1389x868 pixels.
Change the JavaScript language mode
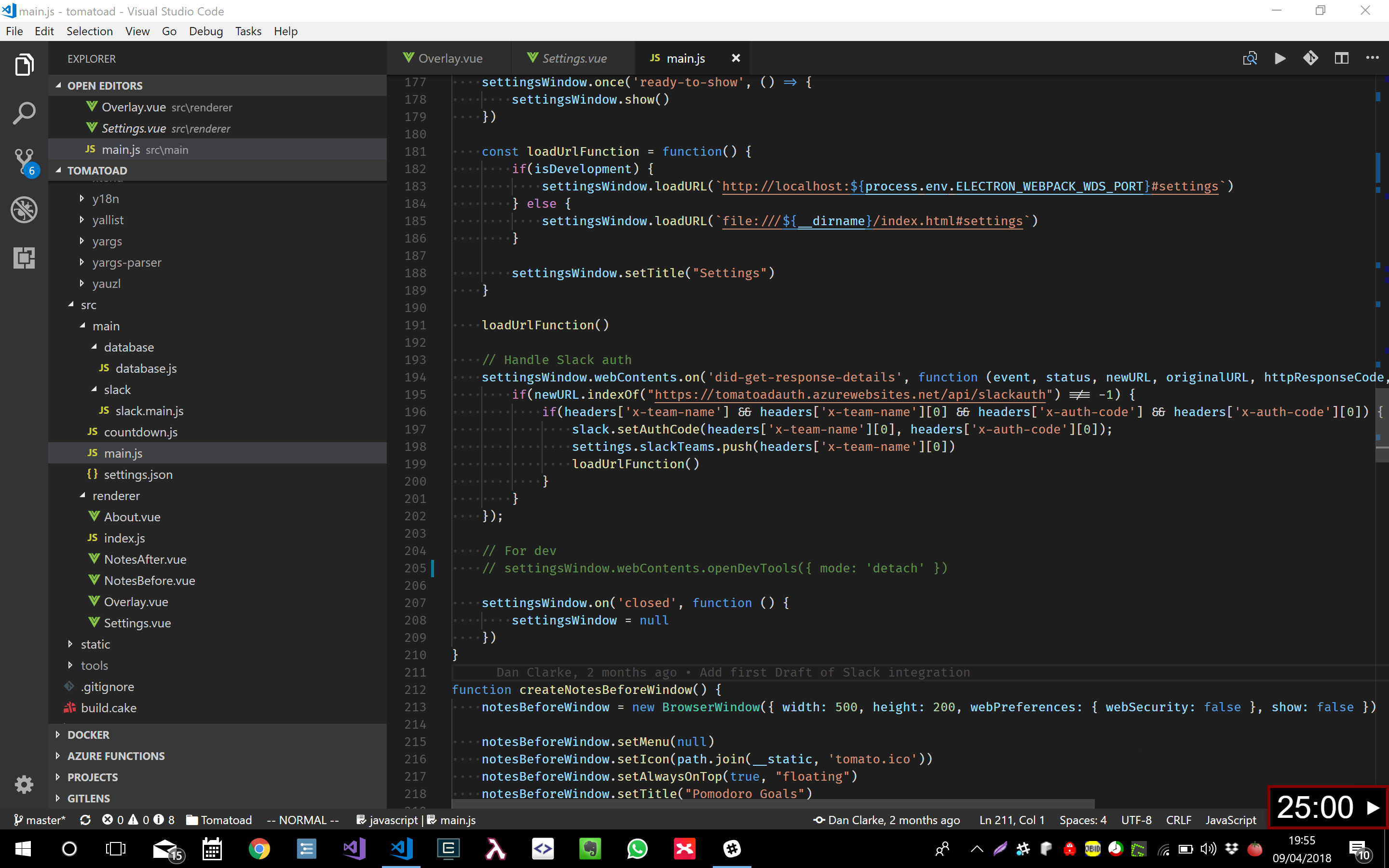tap(1230, 820)
